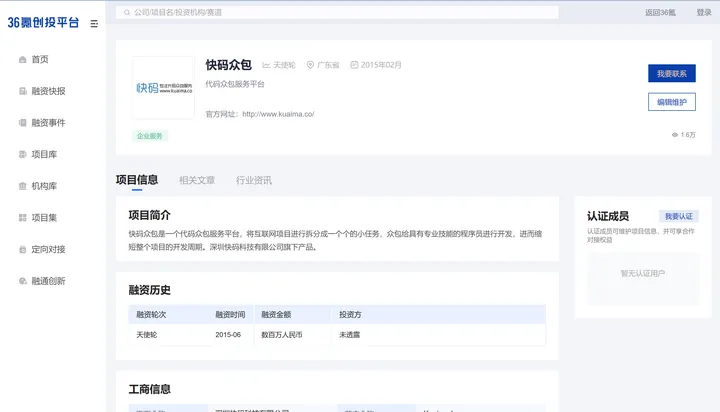
Task: Click the 快码众包 project title
Action: [x=228, y=65]
